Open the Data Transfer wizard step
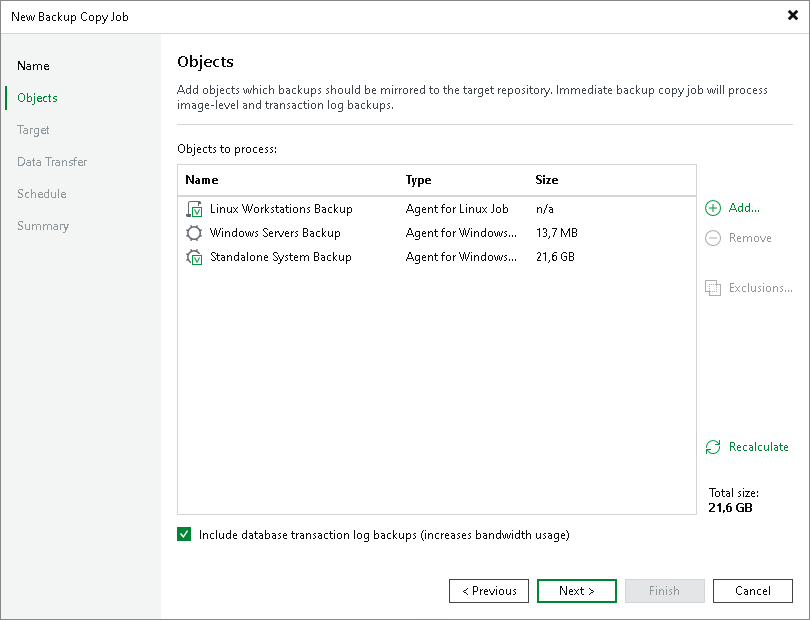The width and height of the screenshot is (810, 620). [52, 162]
